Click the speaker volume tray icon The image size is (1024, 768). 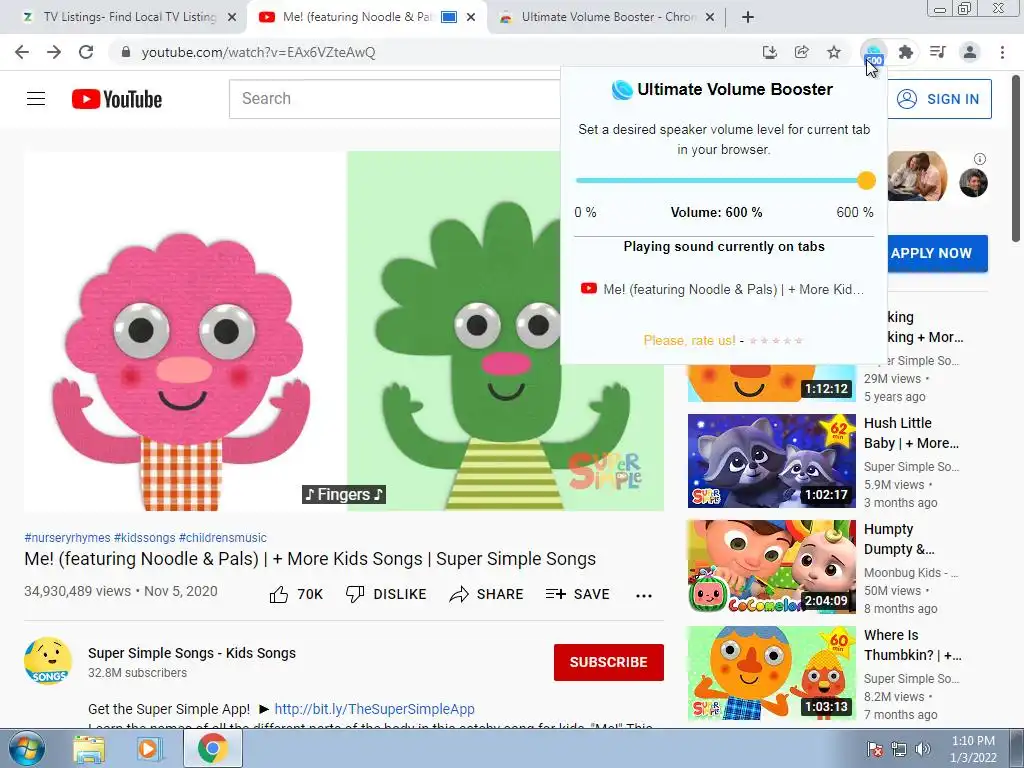point(923,749)
